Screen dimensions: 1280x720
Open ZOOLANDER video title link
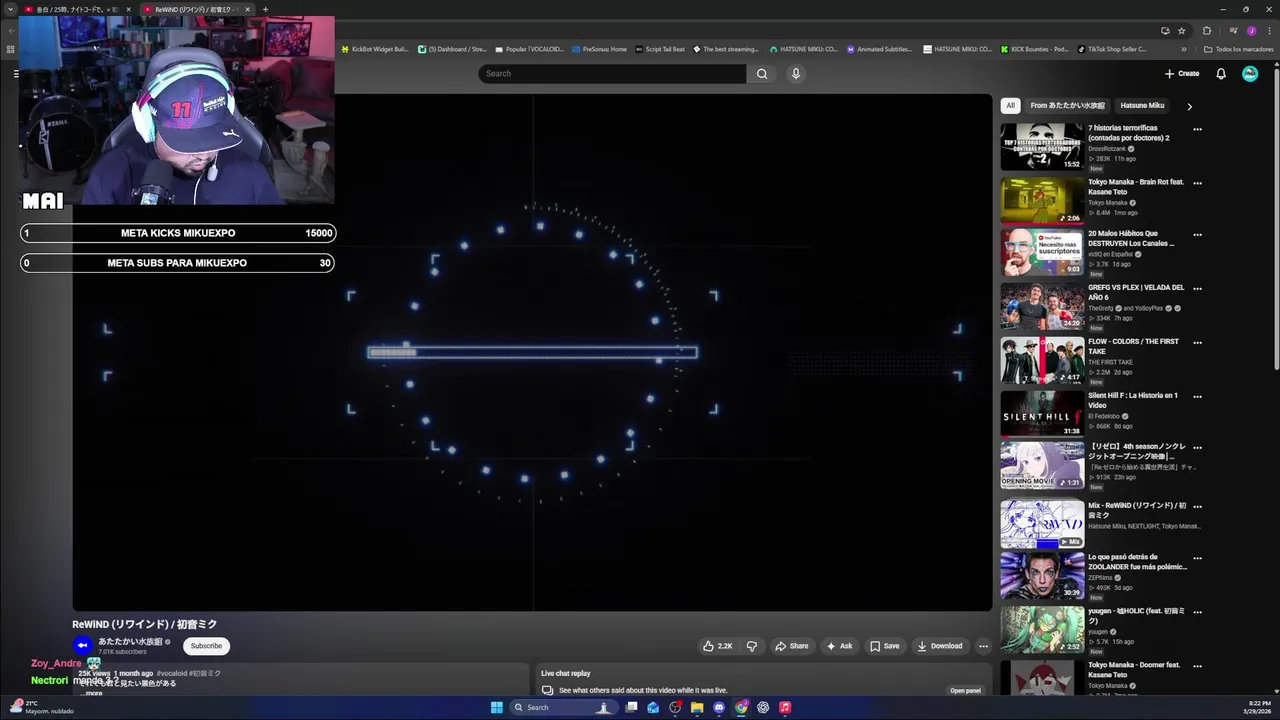[1137, 562]
